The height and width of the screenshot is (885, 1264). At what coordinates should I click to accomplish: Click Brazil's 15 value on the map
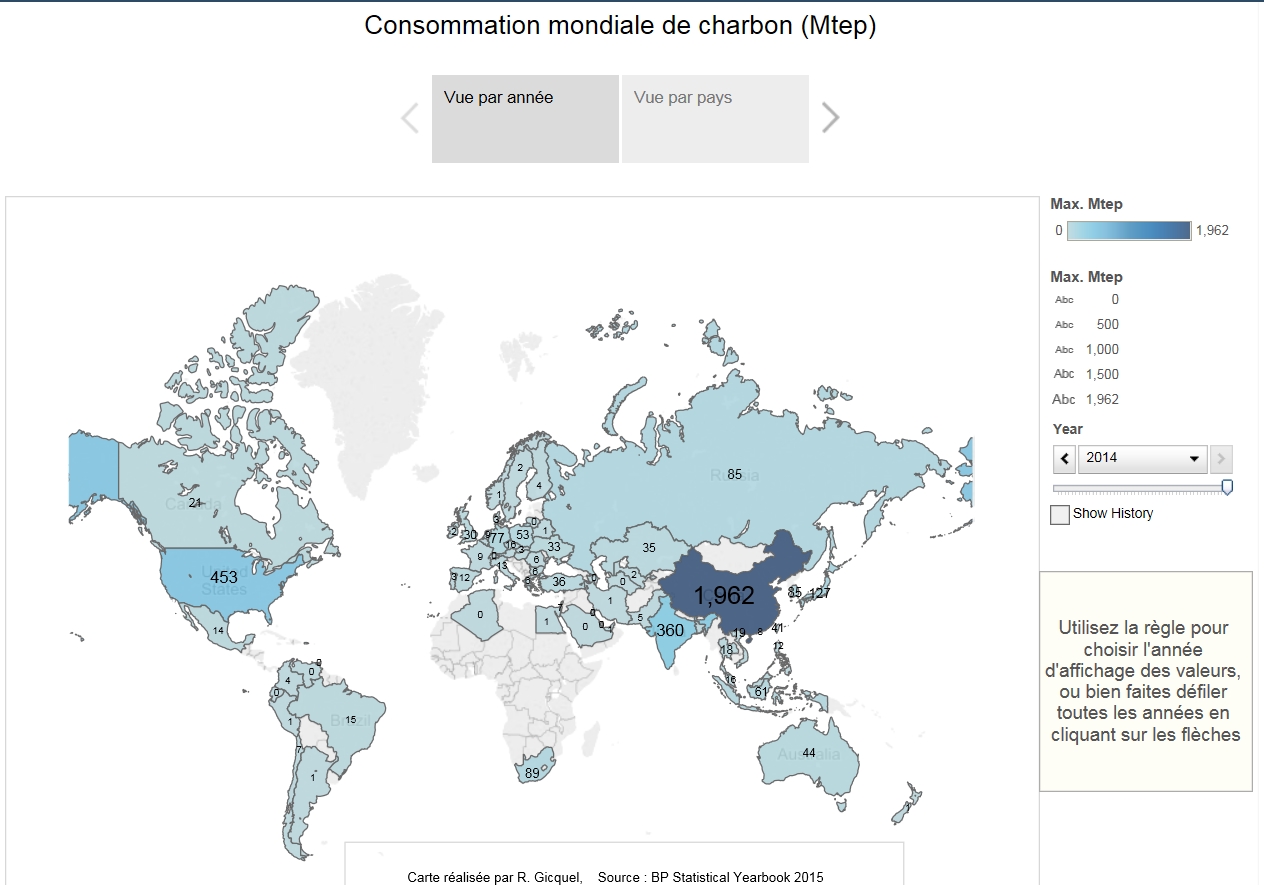pyautogui.click(x=351, y=719)
